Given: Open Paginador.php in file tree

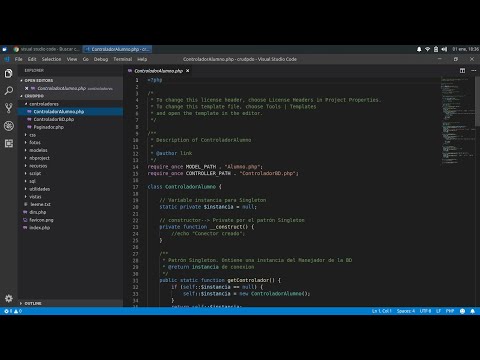Looking at the screenshot, I should 71,127.
